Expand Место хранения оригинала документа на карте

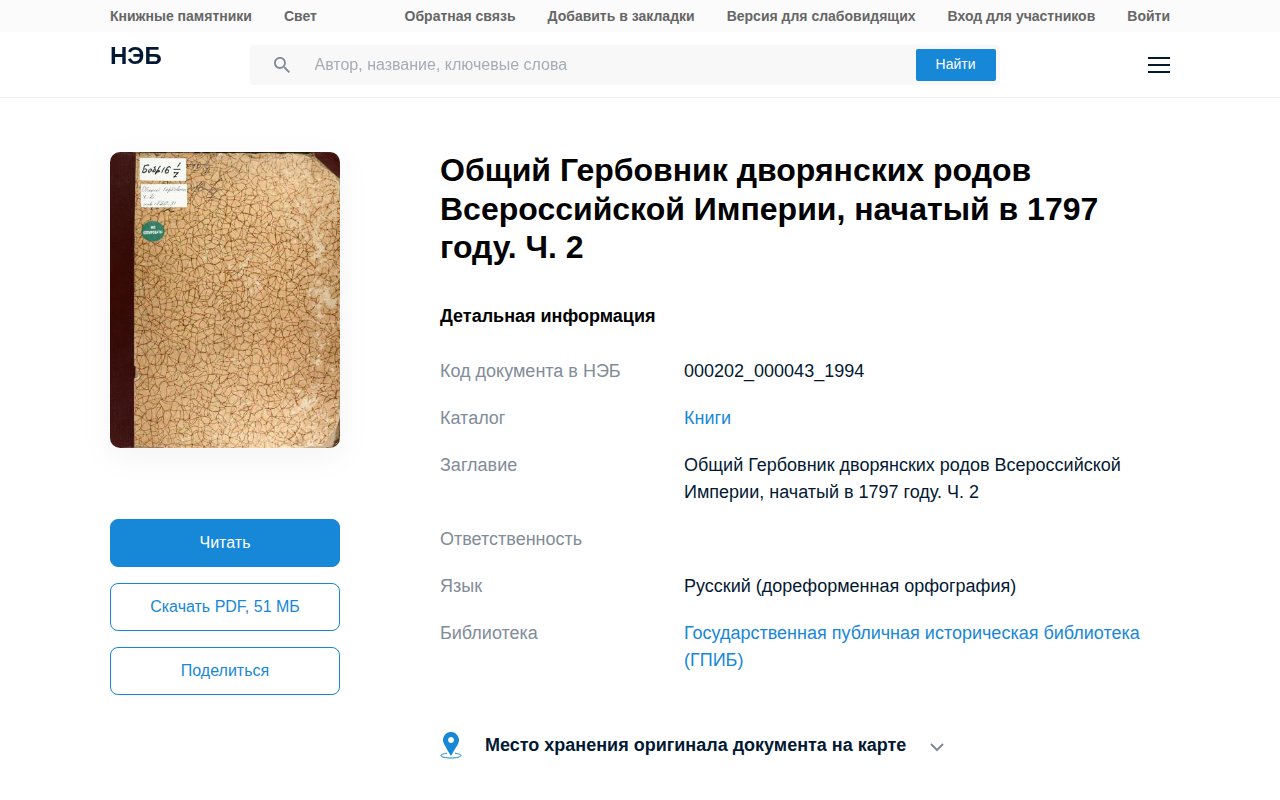[x=695, y=745]
